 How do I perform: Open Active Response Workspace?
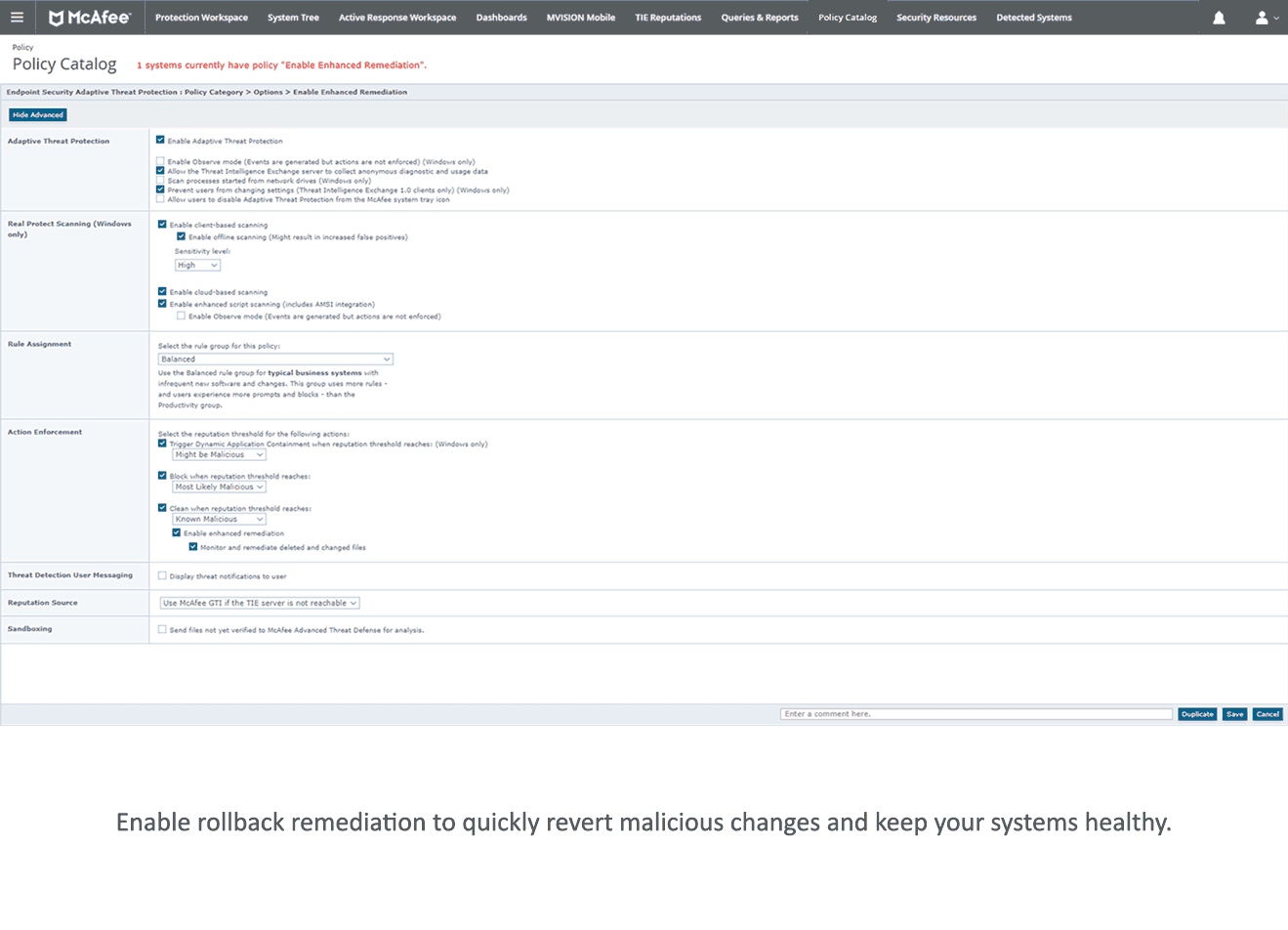(397, 18)
